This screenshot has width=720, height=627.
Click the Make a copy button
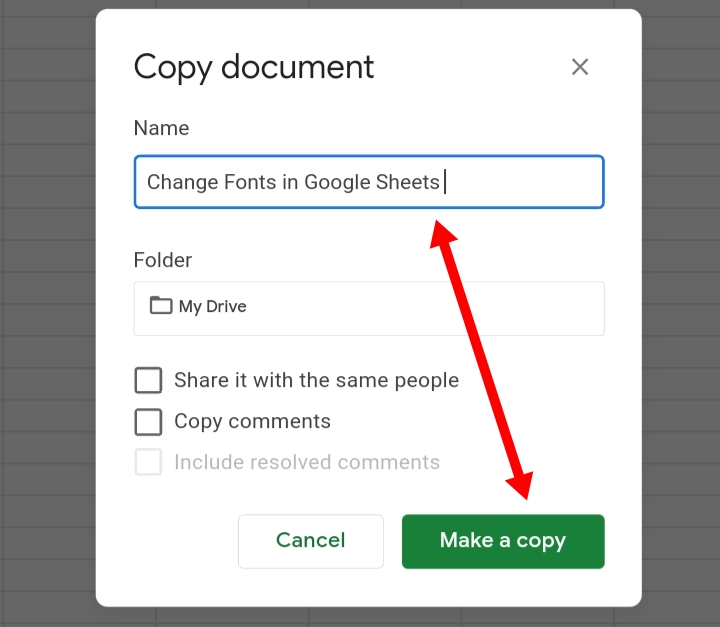pos(503,541)
